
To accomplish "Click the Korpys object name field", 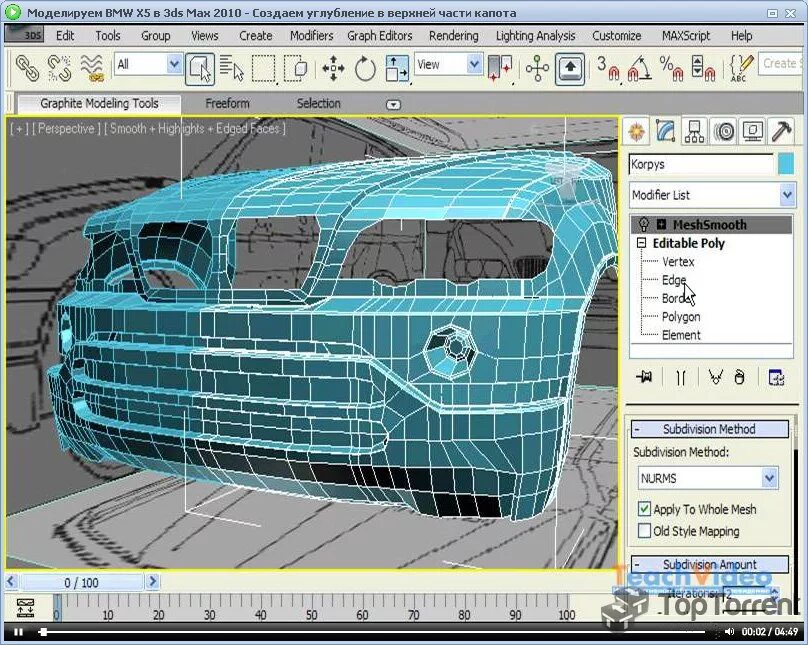I will (701, 164).
